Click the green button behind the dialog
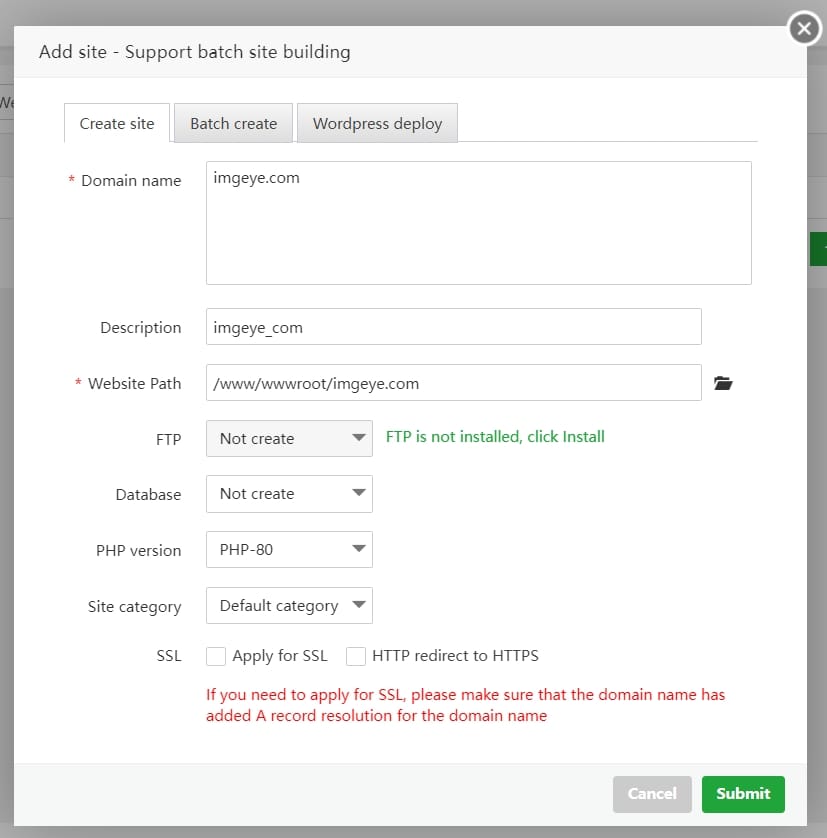This screenshot has width=827, height=838. point(818,249)
